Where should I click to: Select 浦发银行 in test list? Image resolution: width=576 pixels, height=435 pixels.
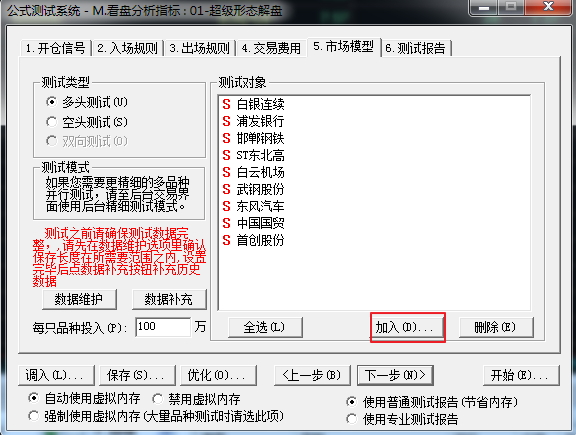pos(260,121)
